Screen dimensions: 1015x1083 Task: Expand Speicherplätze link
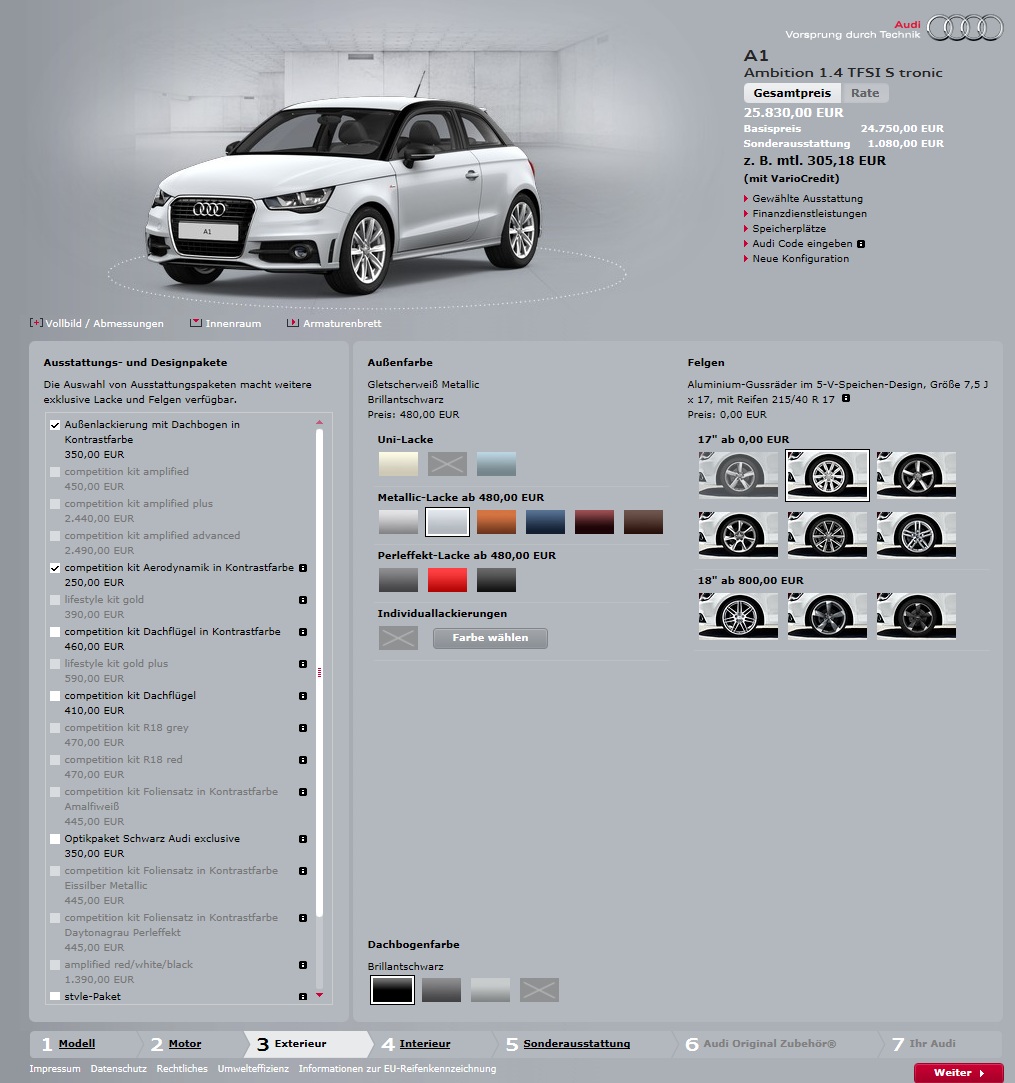point(789,229)
